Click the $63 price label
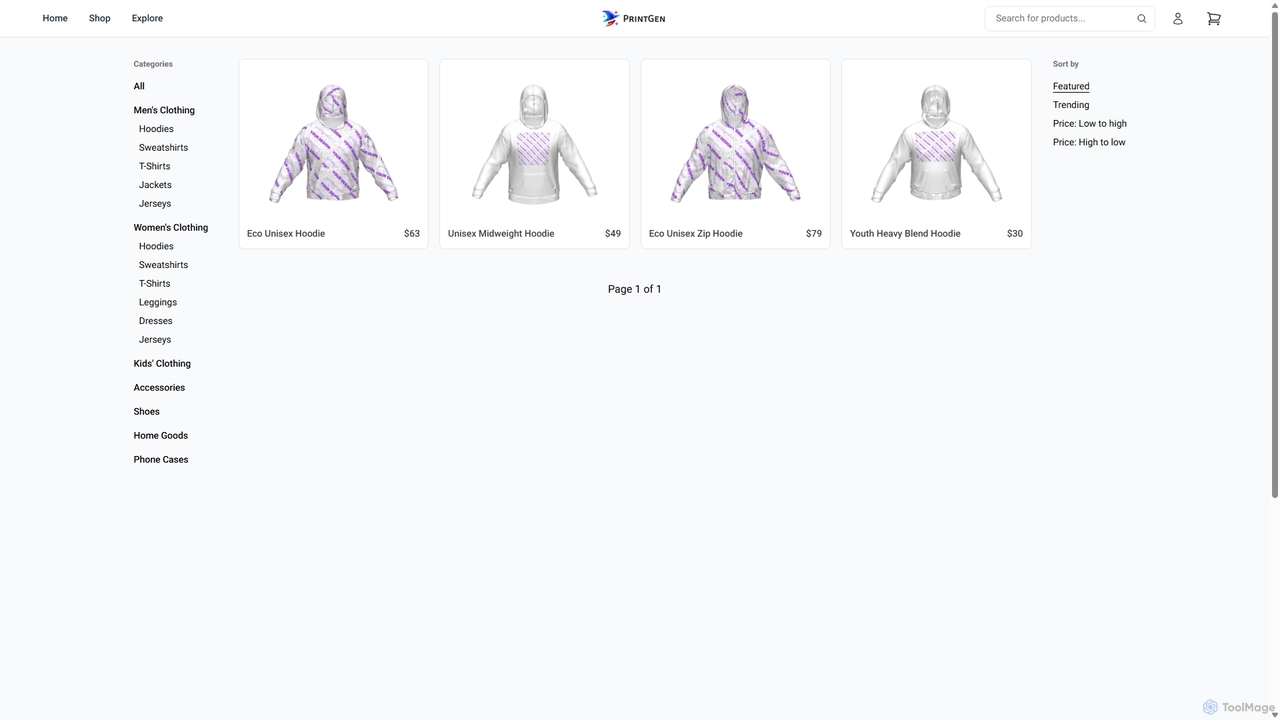Viewport: 1280px width, 720px height. 412,233
